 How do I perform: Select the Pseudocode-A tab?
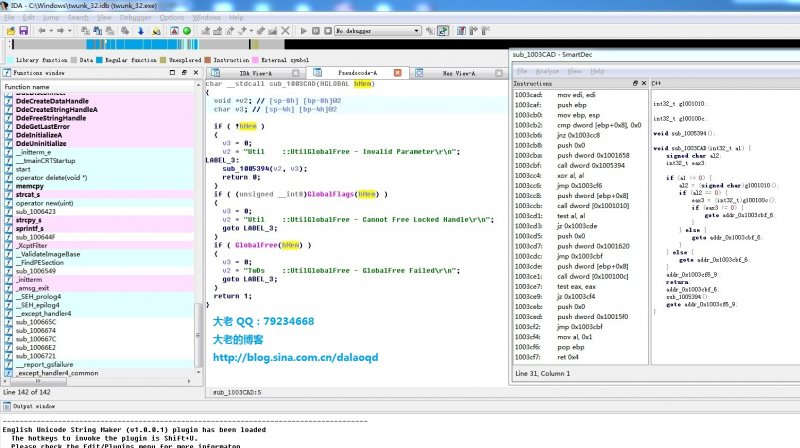pyautogui.click(x=357, y=73)
